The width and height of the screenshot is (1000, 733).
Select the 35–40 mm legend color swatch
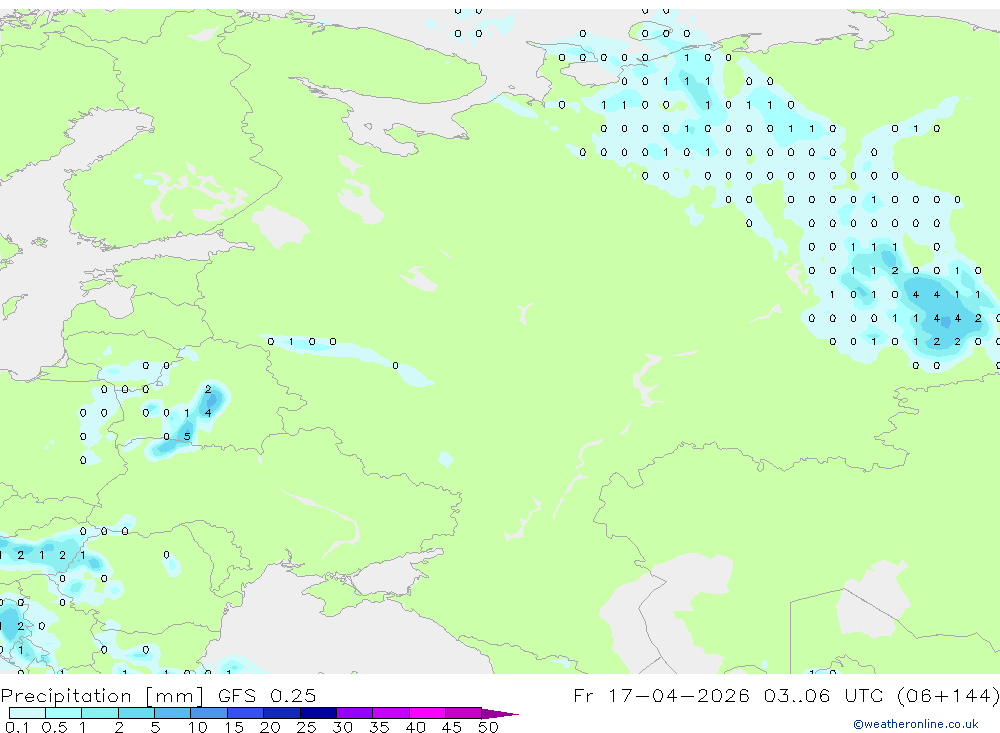pos(391,713)
